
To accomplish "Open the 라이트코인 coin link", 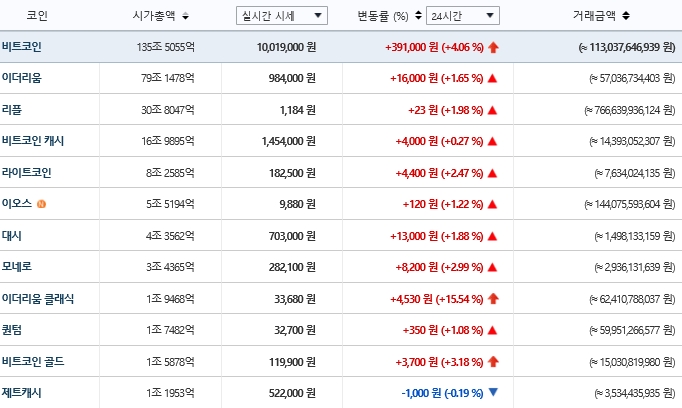I will (x=27, y=173).
